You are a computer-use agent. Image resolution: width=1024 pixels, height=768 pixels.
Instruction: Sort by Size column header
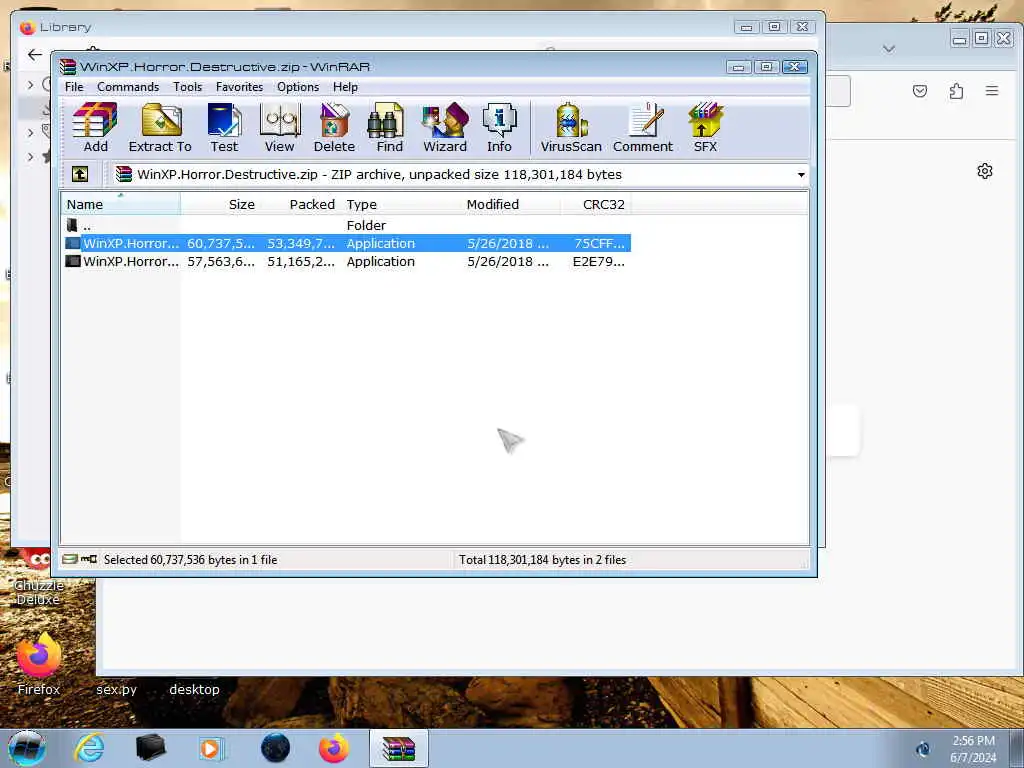click(219, 204)
